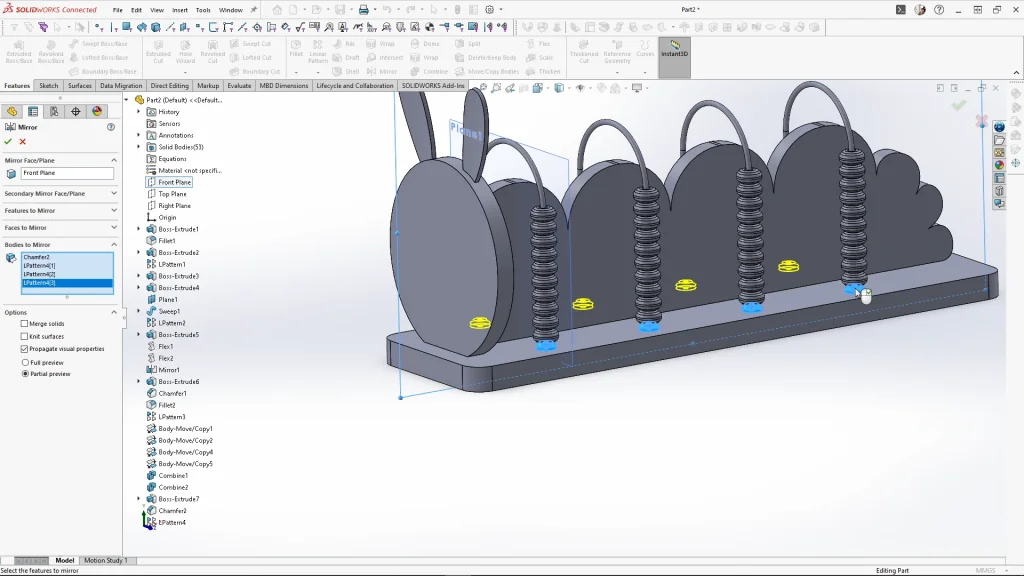
Task: Check the Knit surfaces option
Action: [x=25, y=336]
